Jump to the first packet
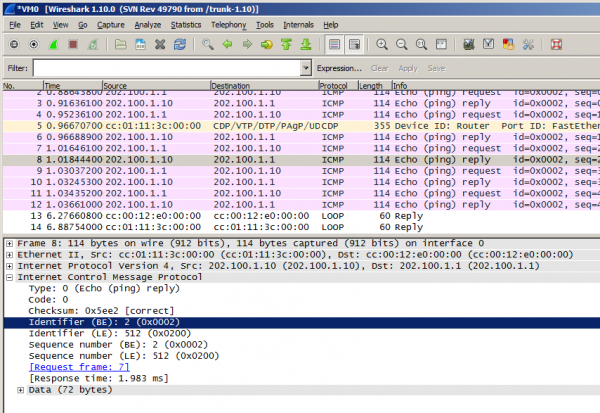600x413 pixels. (286, 44)
